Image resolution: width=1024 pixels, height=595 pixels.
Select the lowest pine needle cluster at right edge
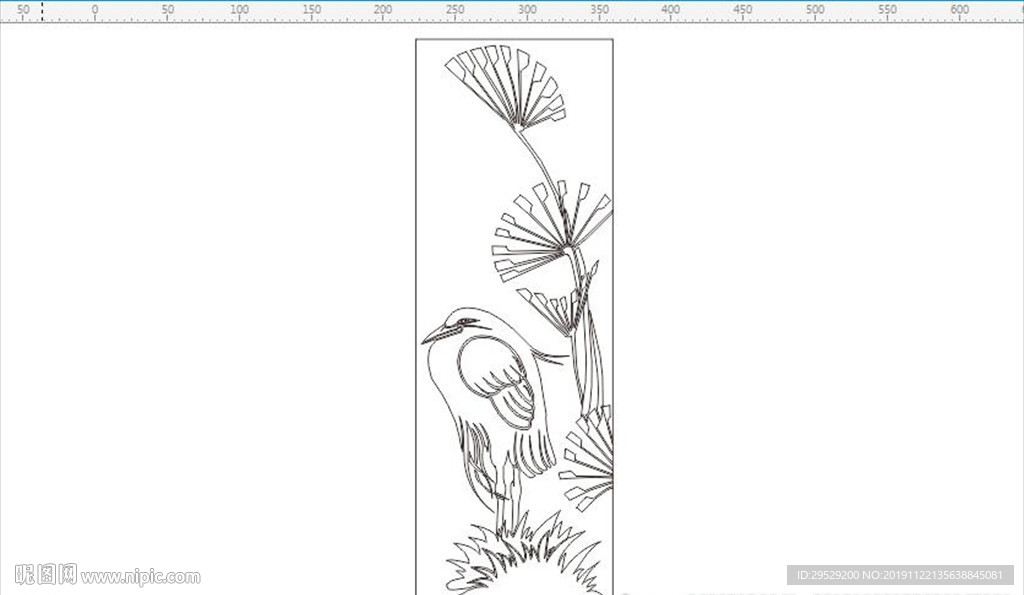point(586,457)
